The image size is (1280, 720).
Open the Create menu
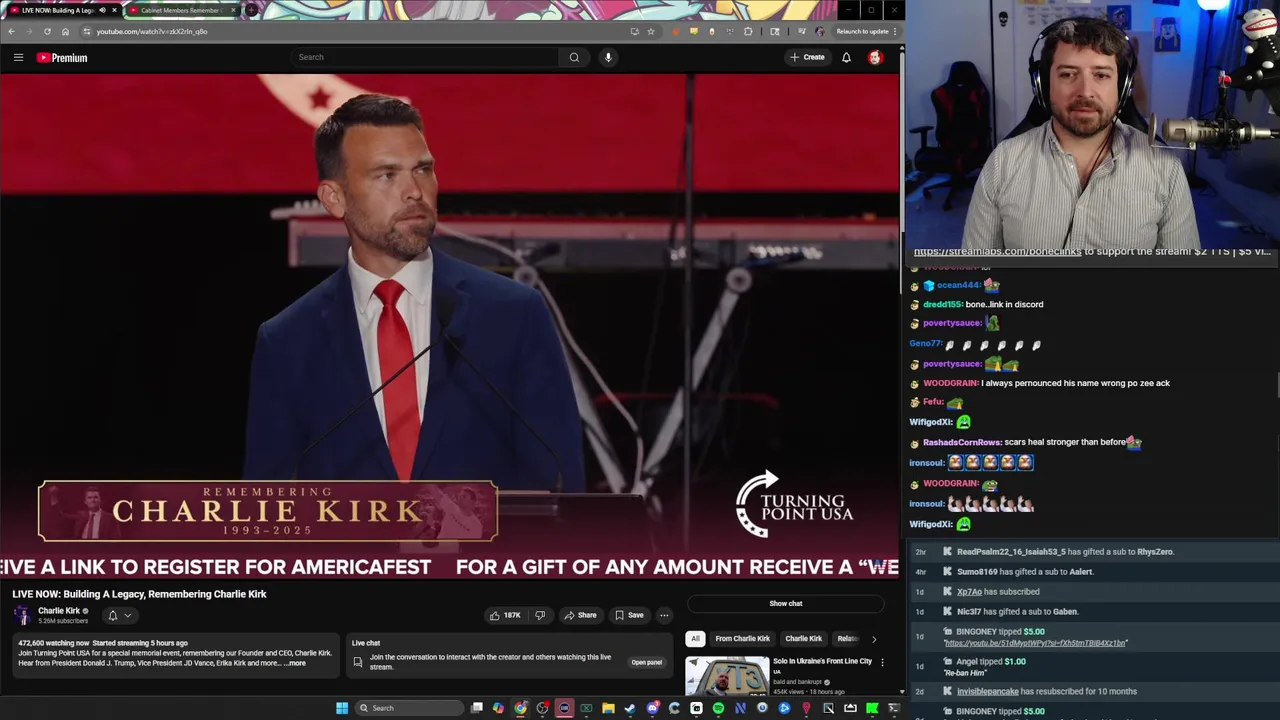click(807, 57)
